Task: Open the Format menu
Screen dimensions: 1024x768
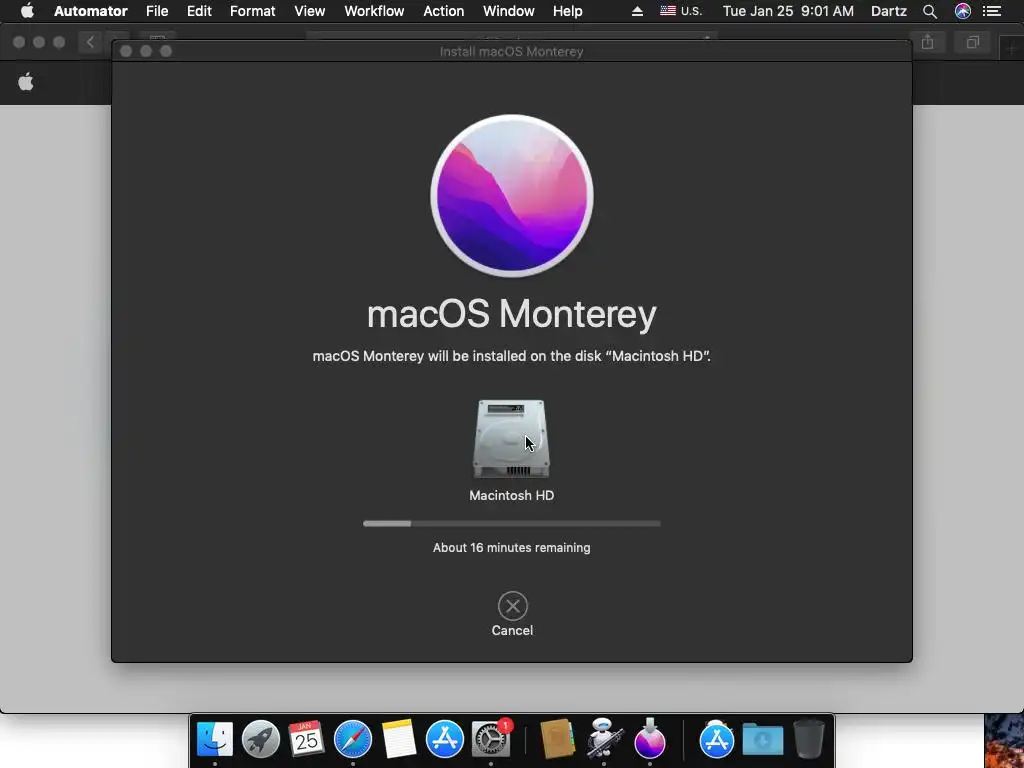Action: [x=252, y=11]
